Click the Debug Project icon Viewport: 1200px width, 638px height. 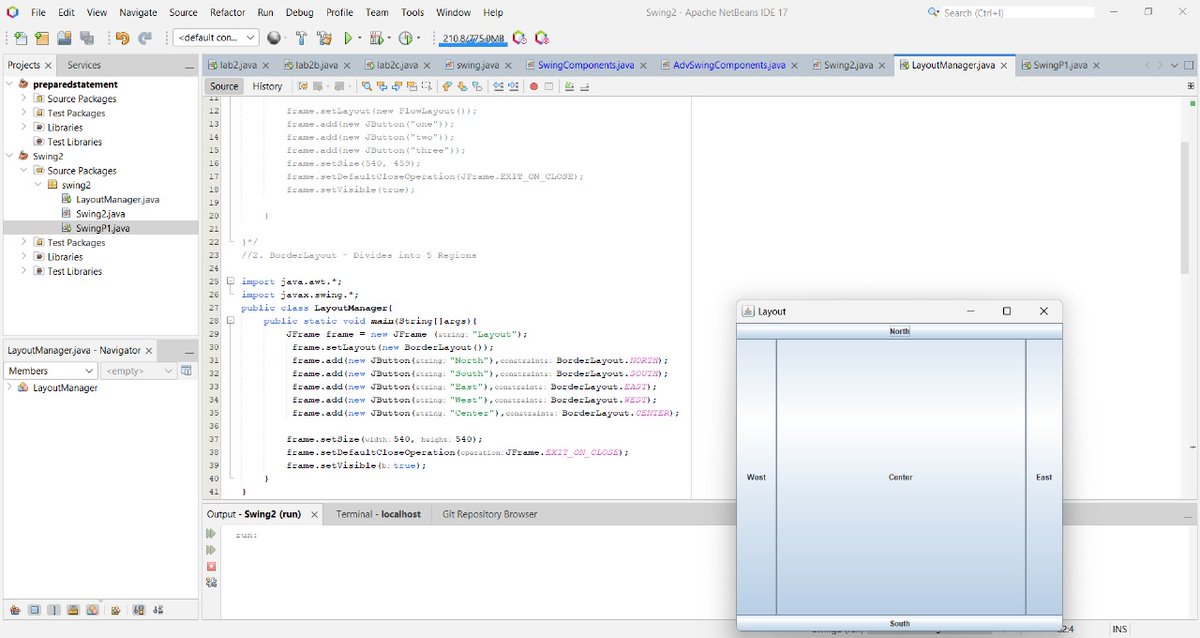tap(376, 38)
